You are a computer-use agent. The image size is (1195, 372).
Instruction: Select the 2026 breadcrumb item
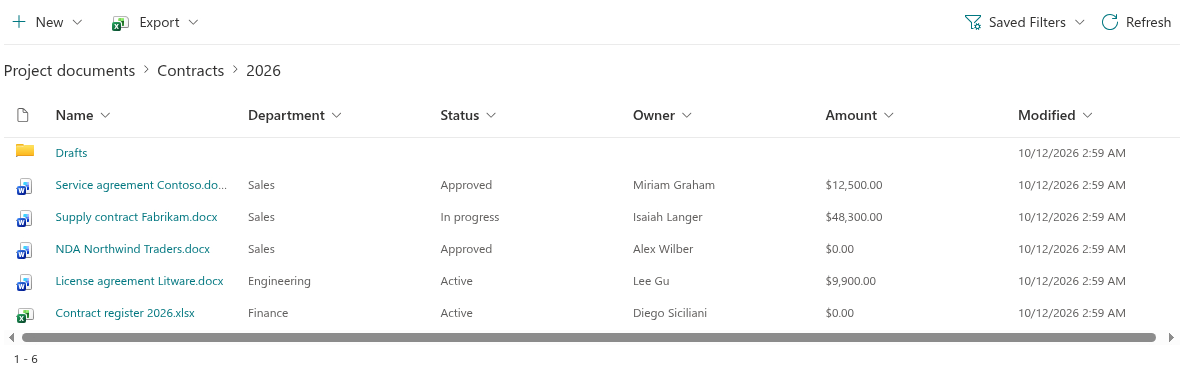pos(264,71)
